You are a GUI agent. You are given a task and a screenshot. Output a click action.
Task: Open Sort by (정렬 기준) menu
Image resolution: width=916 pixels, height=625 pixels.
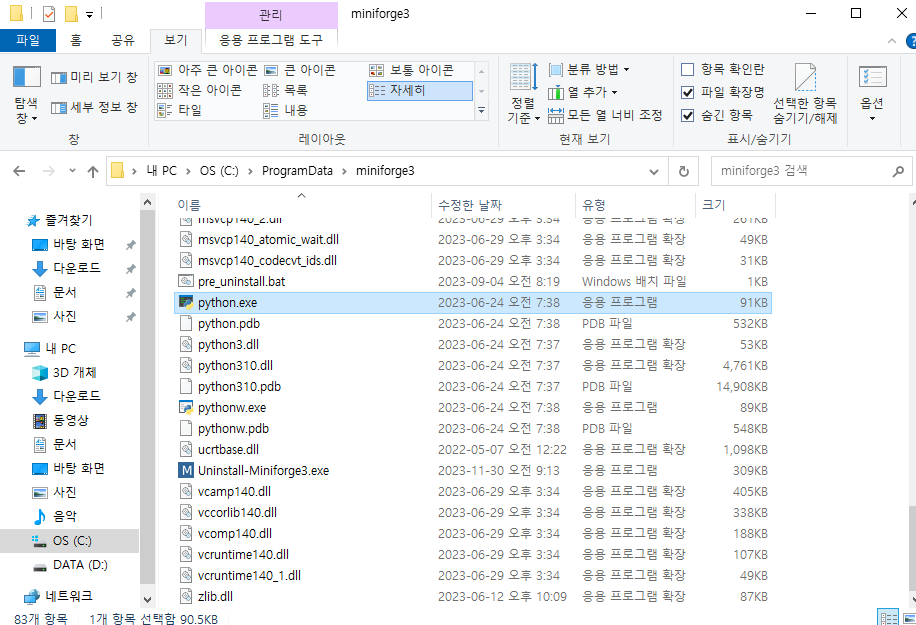523,95
